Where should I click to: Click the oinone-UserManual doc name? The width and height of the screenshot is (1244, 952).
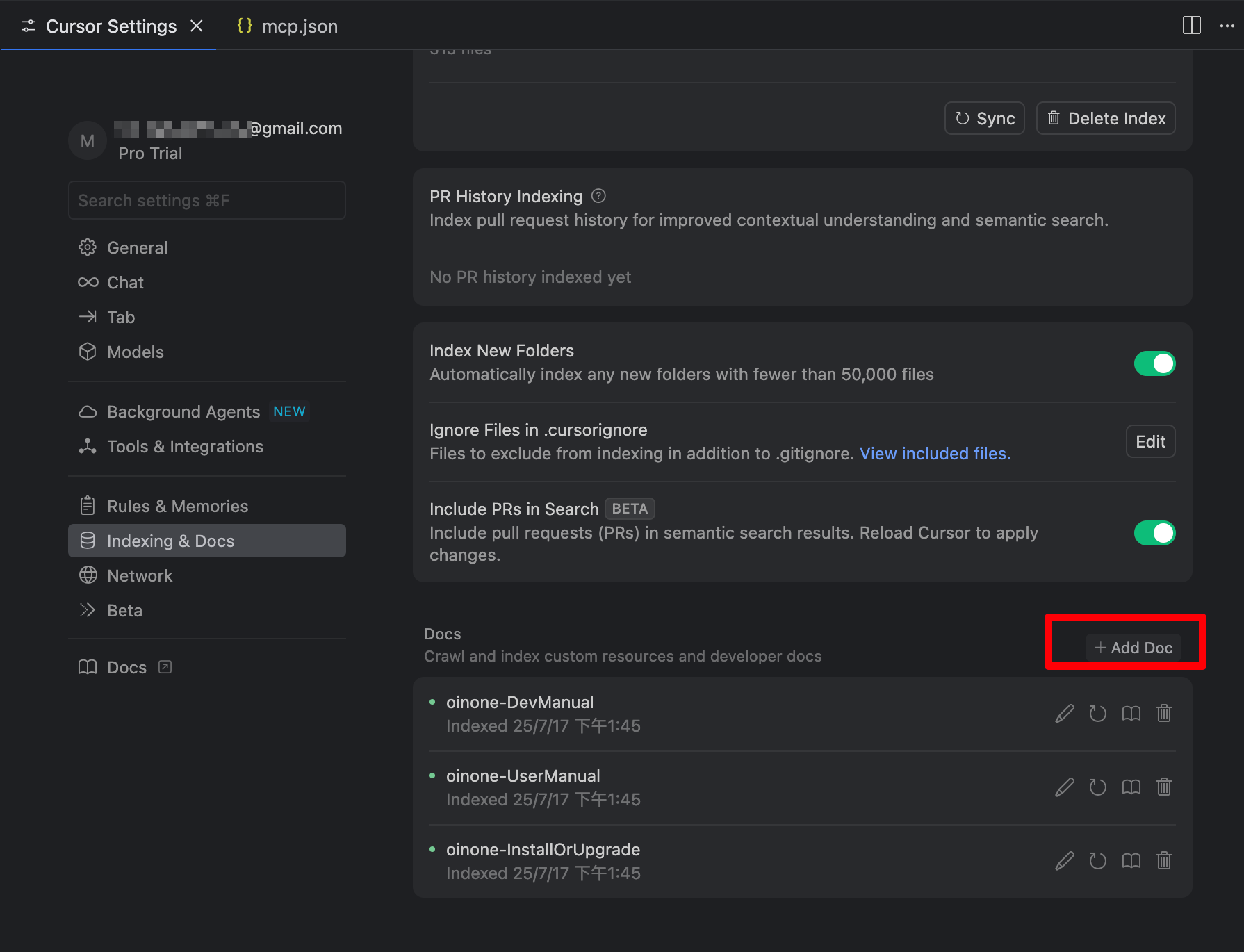[x=523, y=776]
